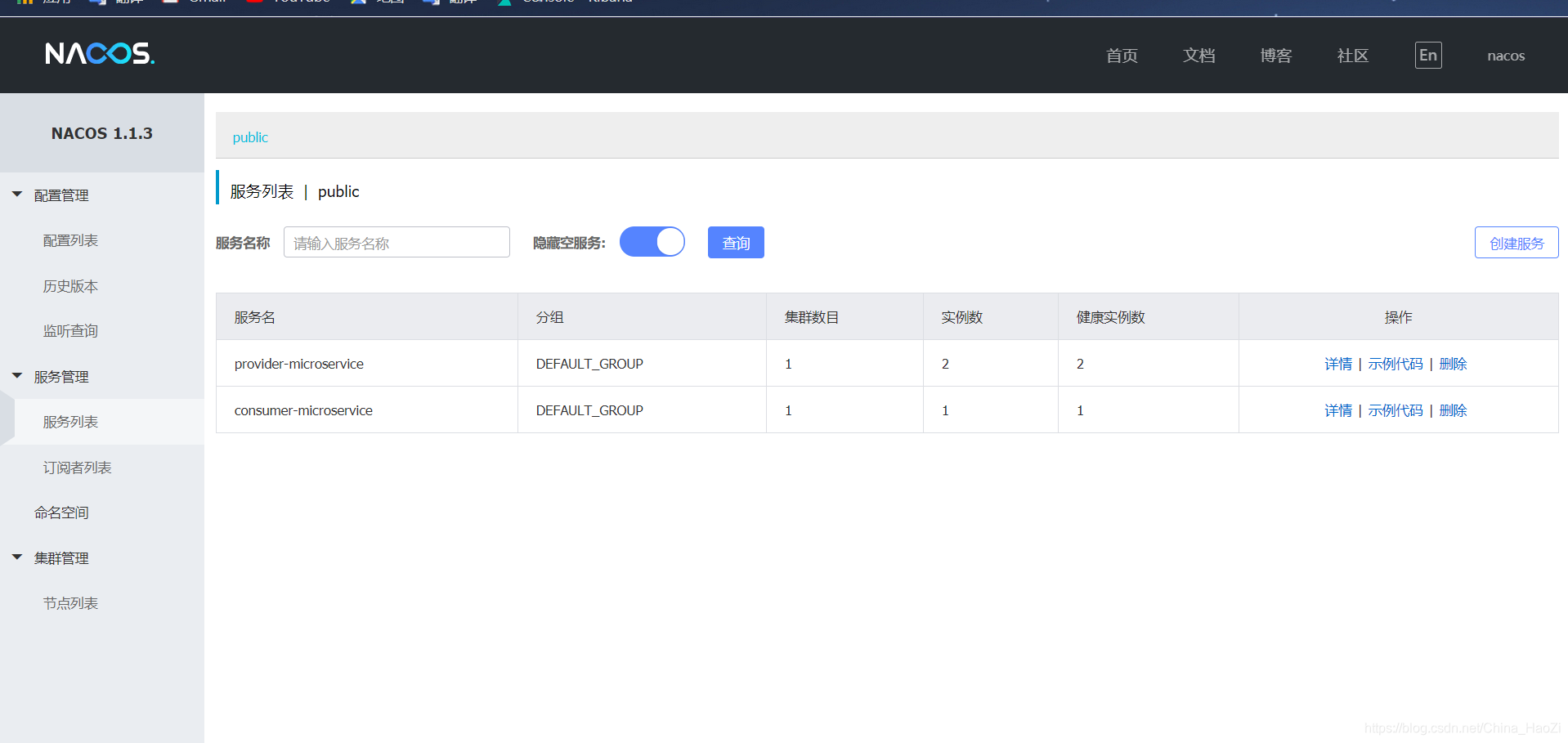This screenshot has width=1568, height=743.
Task: Switch language with the En button
Action: (x=1428, y=55)
